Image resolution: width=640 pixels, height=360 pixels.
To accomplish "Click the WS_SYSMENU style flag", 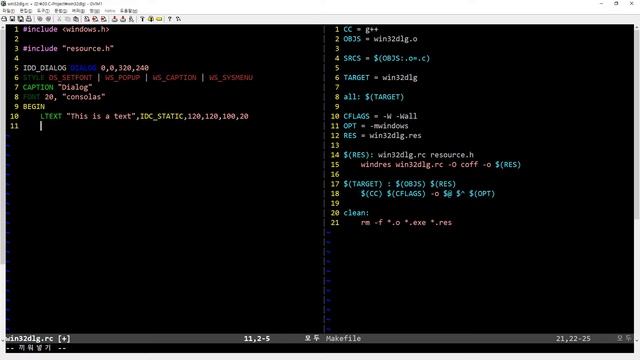I will tap(231, 78).
